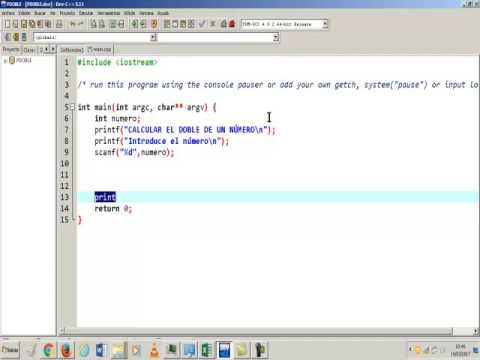
Task: Open Excel from the taskbar
Action: (x=207, y=350)
